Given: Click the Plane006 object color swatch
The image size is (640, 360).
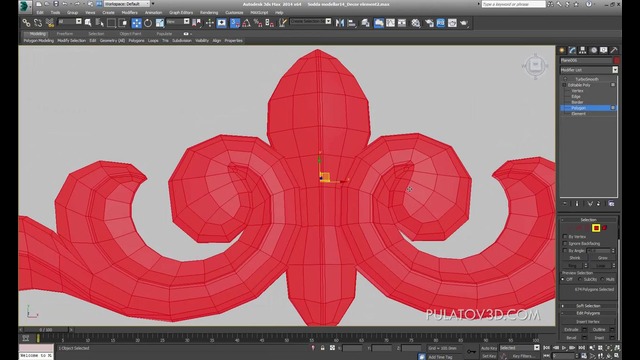Looking at the screenshot, I should coord(616,60).
